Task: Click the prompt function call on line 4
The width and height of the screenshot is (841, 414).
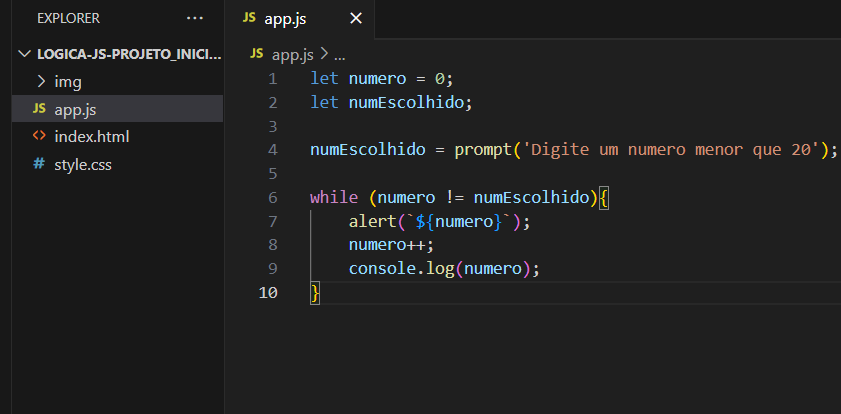Action: coord(483,150)
